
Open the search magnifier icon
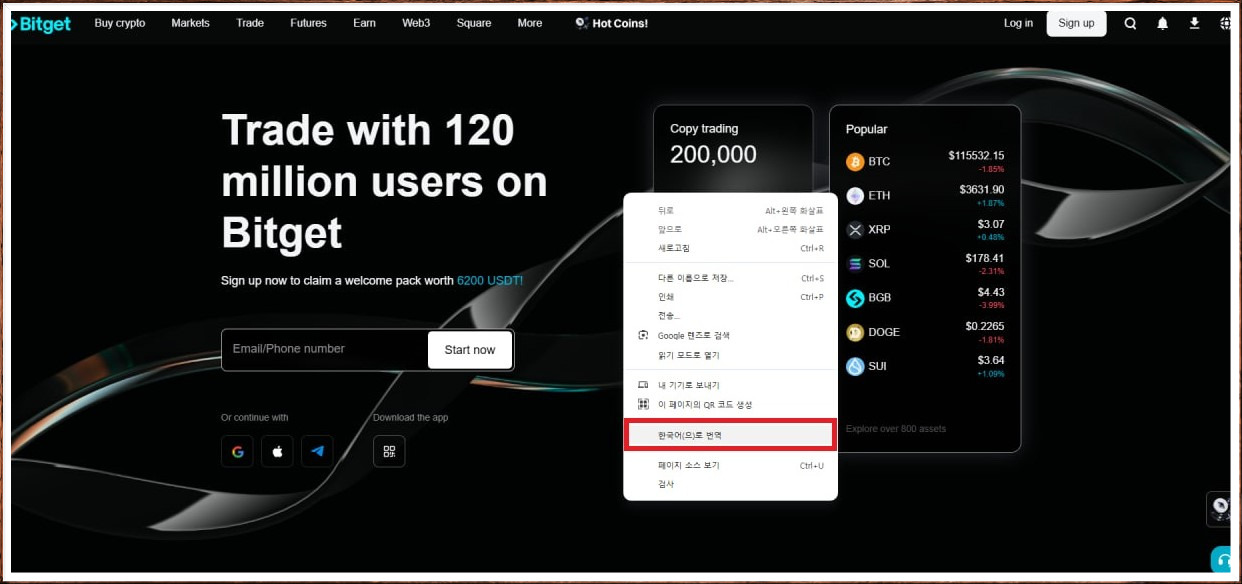click(x=1130, y=24)
